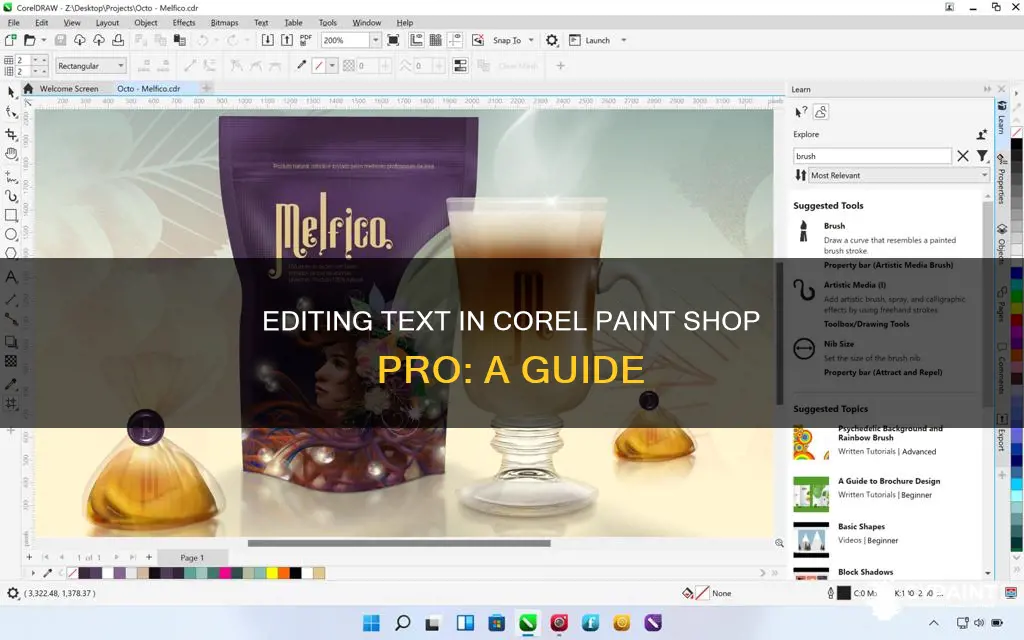Add a new page with plus before page navigation
This screenshot has width=1024, height=640.
click(29, 558)
